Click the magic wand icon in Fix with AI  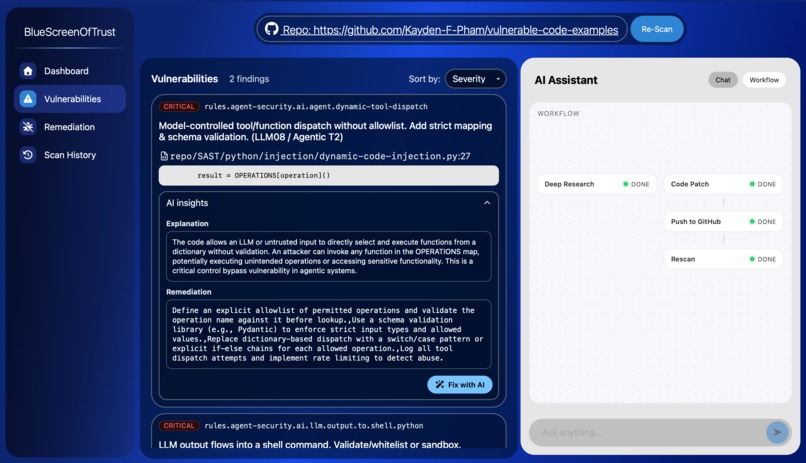coord(439,384)
